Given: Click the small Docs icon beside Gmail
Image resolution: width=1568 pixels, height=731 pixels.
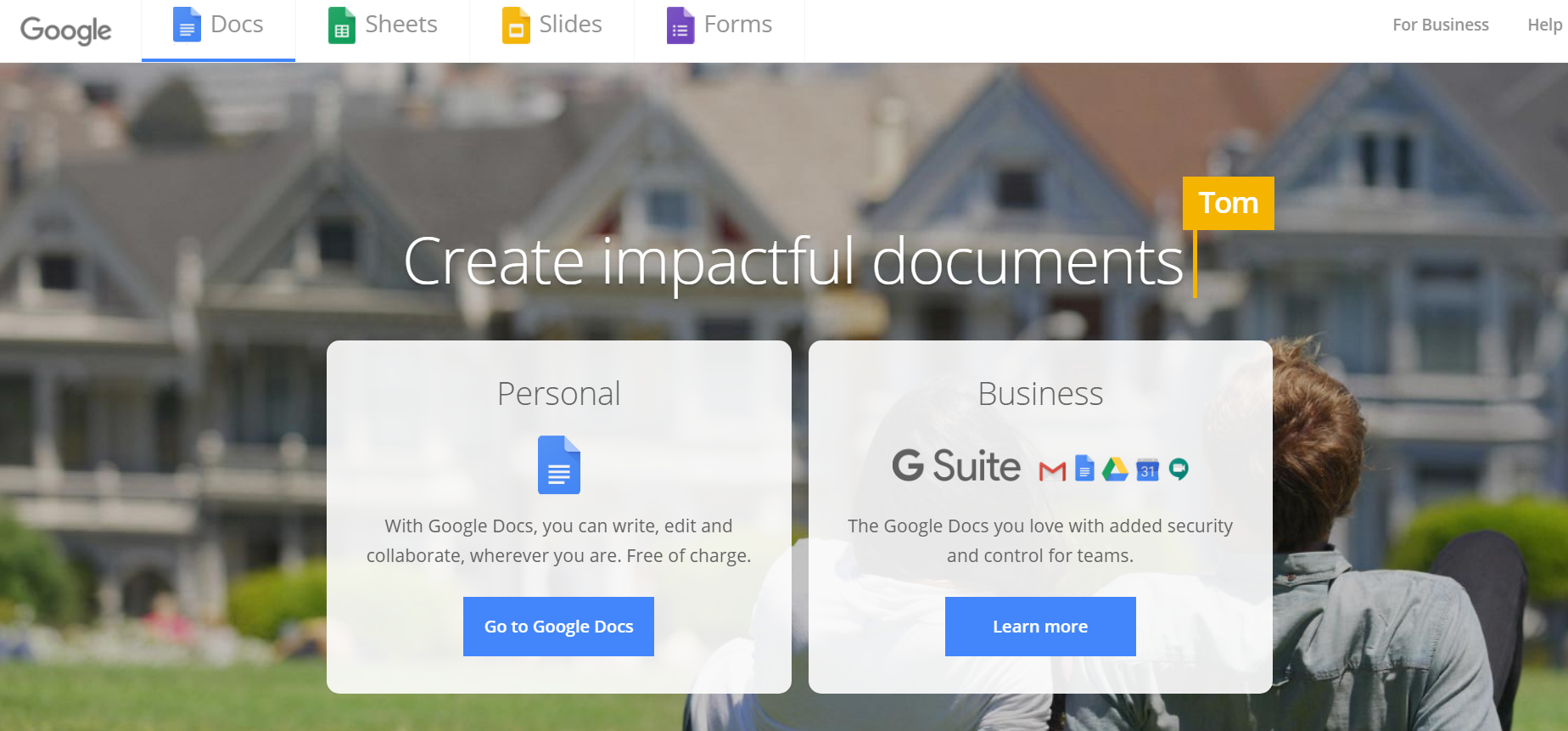Looking at the screenshot, I should coord(1084,468).
